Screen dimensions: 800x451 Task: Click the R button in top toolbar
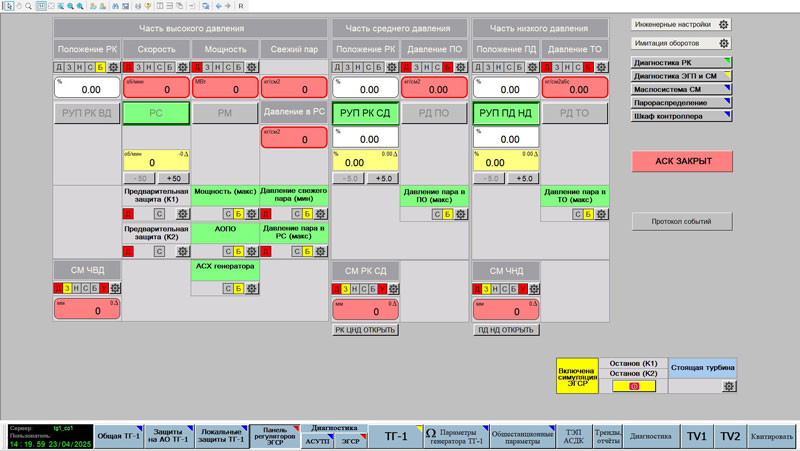(x=240, y=6)
